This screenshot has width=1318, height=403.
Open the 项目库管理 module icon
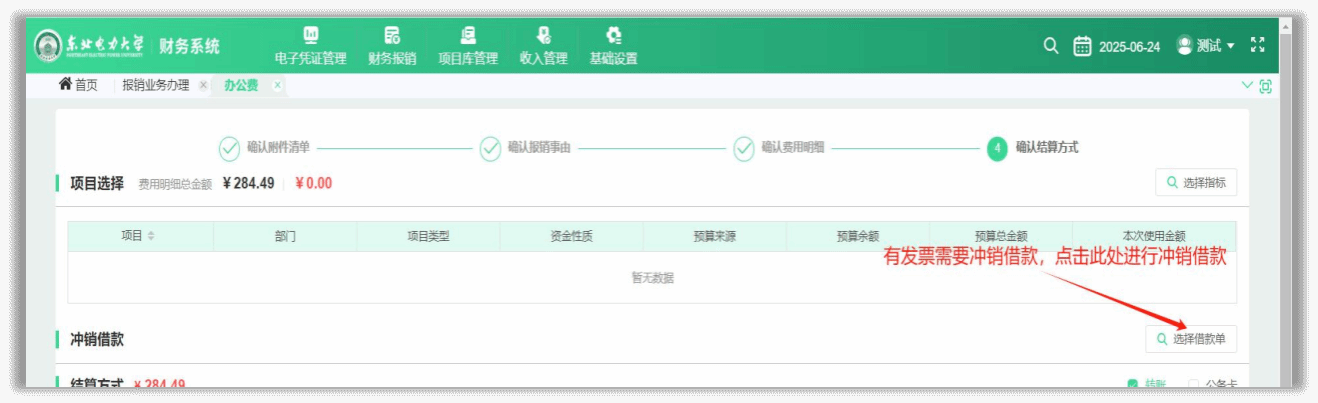tap(467, 36)
